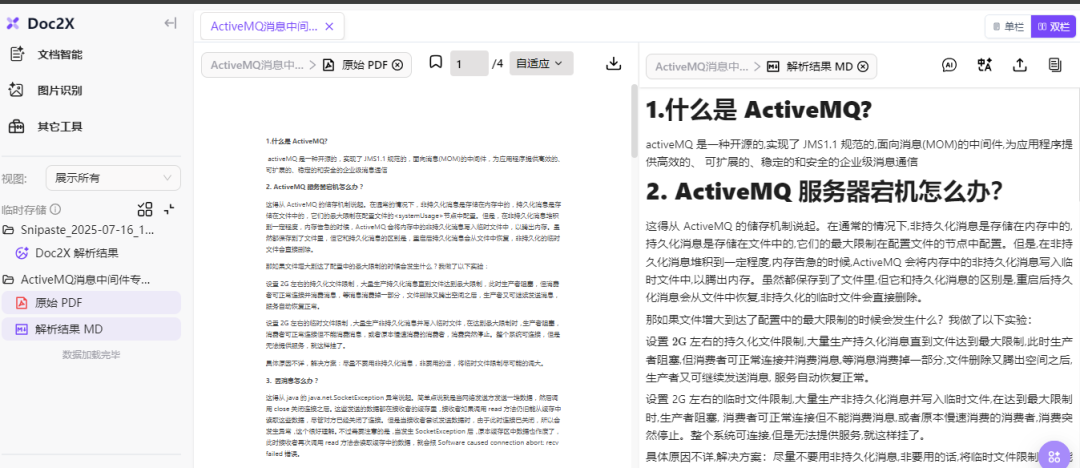
Task: Expand the Snipaste_2025-07-16 folder
Action: click(x=79, y=230)
